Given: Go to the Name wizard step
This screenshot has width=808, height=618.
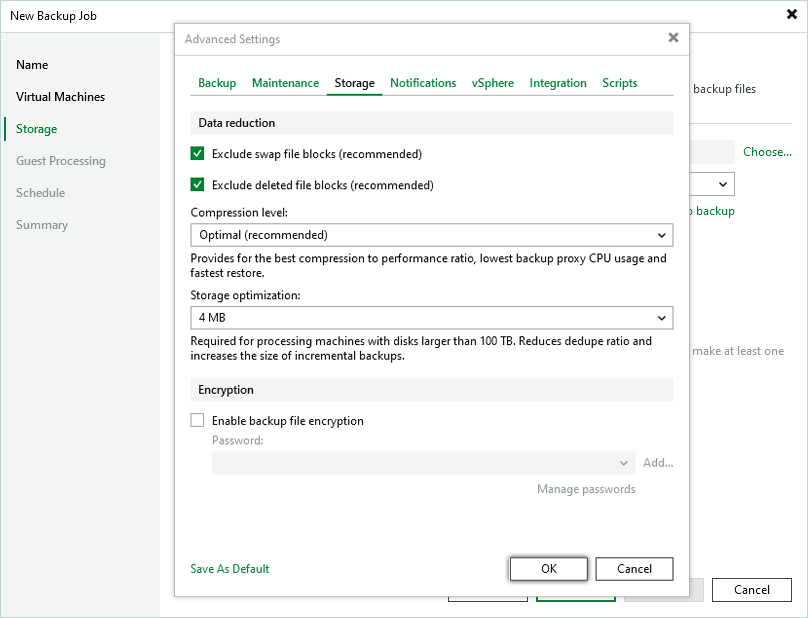Looking at the screenshot, I should pos(32,65).
